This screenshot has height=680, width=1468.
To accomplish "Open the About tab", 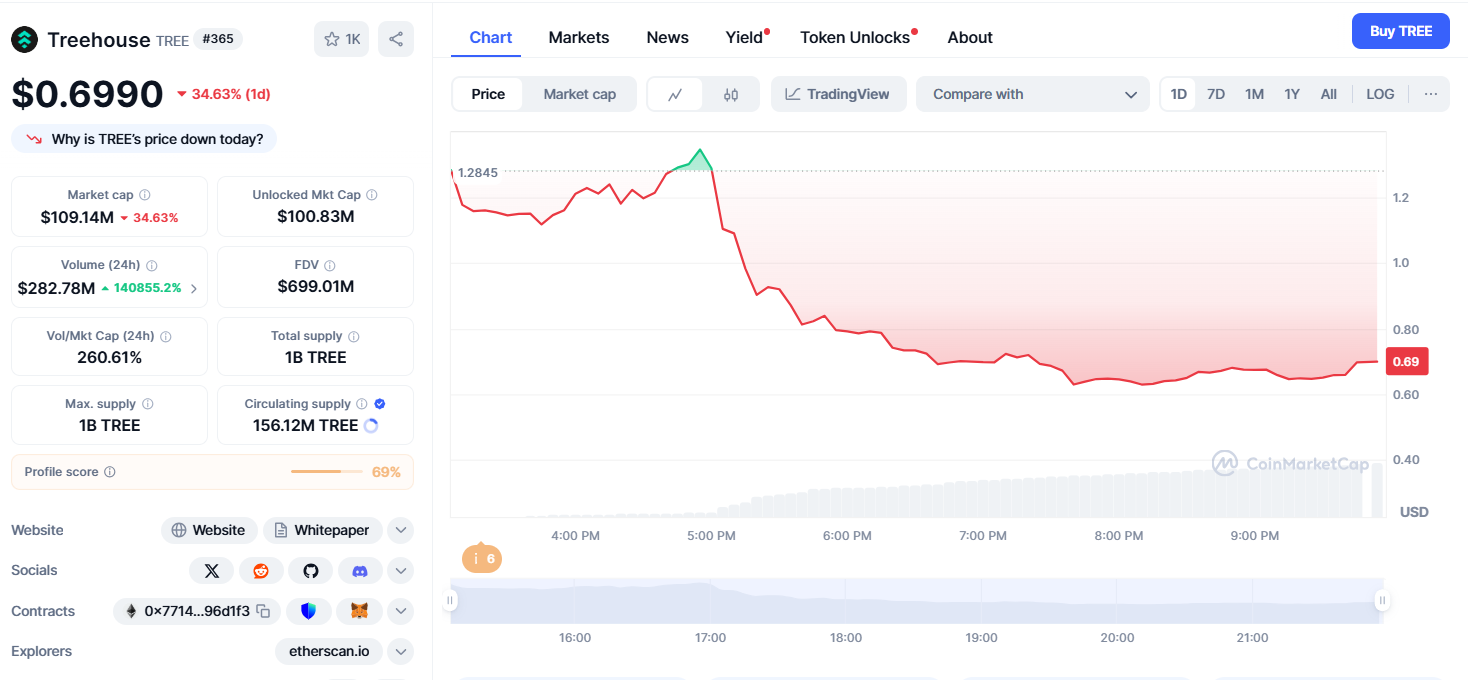I will 970,37.
